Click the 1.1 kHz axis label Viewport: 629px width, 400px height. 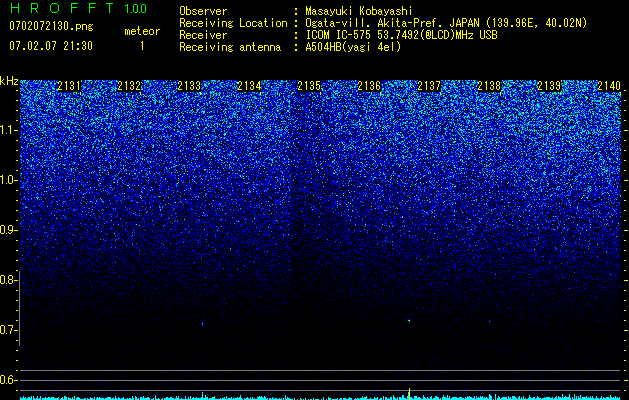[x=8, y=130]
